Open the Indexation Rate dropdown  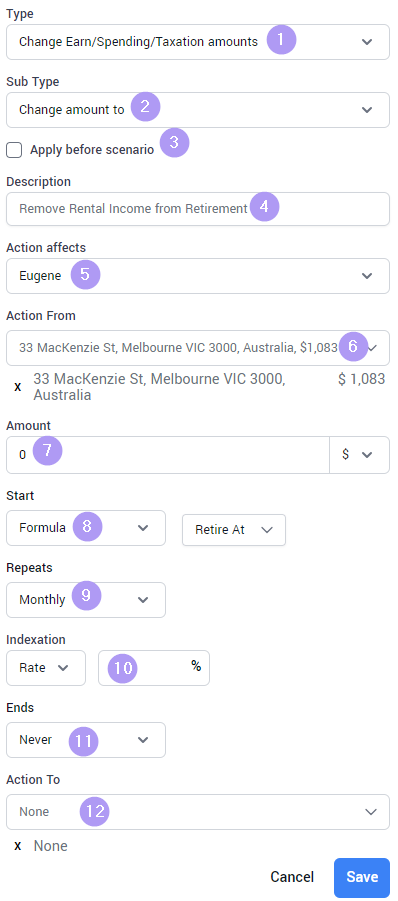tap(46, 668)
